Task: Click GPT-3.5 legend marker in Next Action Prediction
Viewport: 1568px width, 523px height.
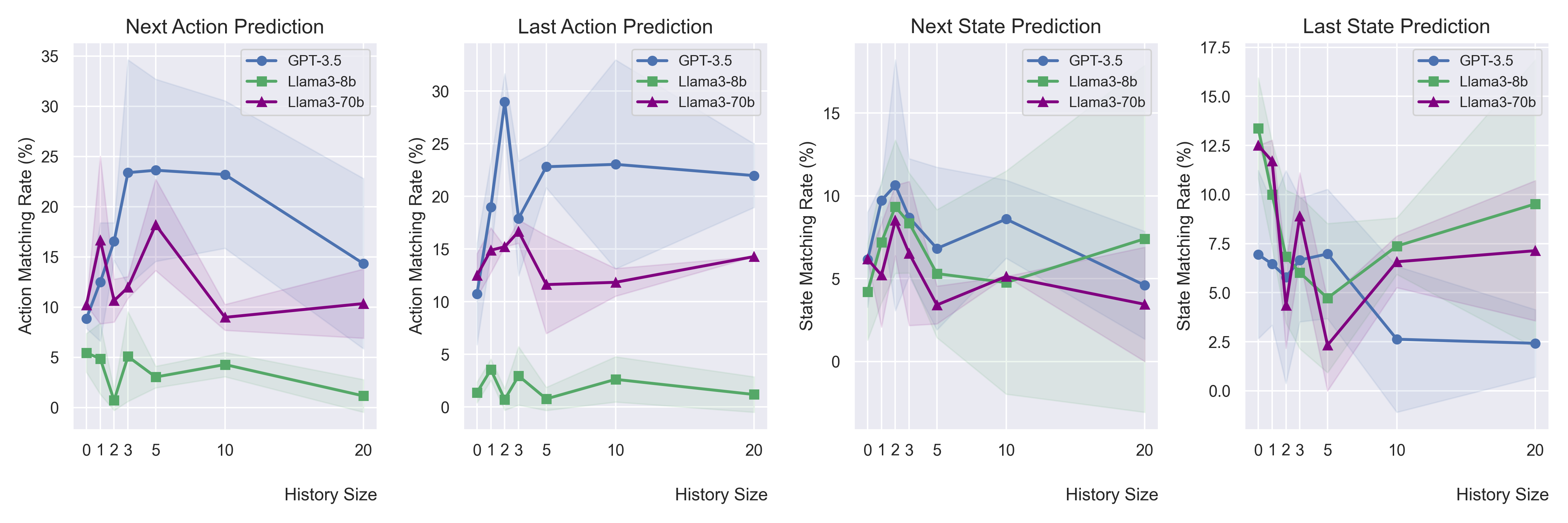Action: click(x=262, y=61)
